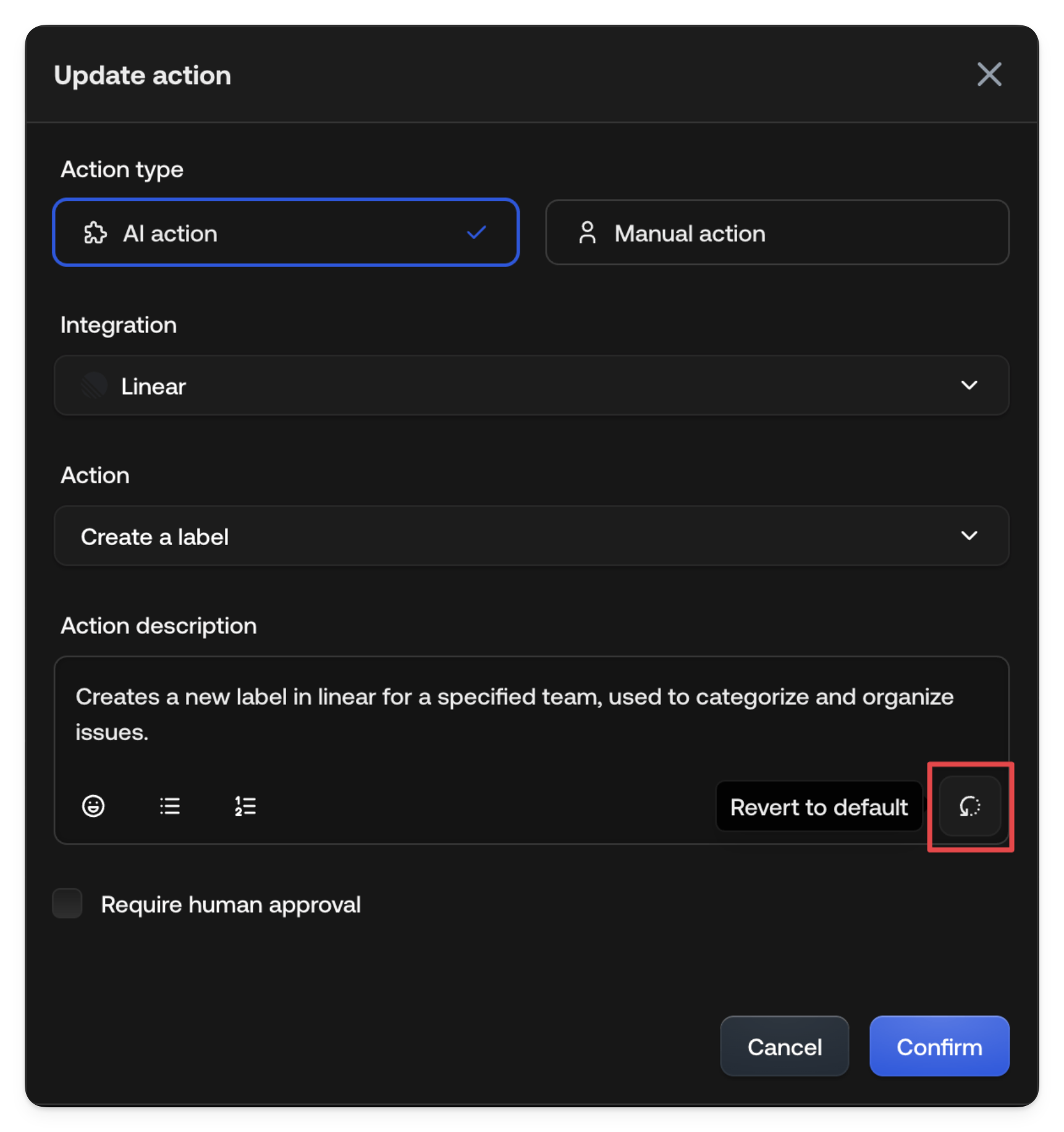Click the Integration dropdown chevron
Image resolution: width=1064 pixels, height=1132 pixels.
tap(970, 386)
